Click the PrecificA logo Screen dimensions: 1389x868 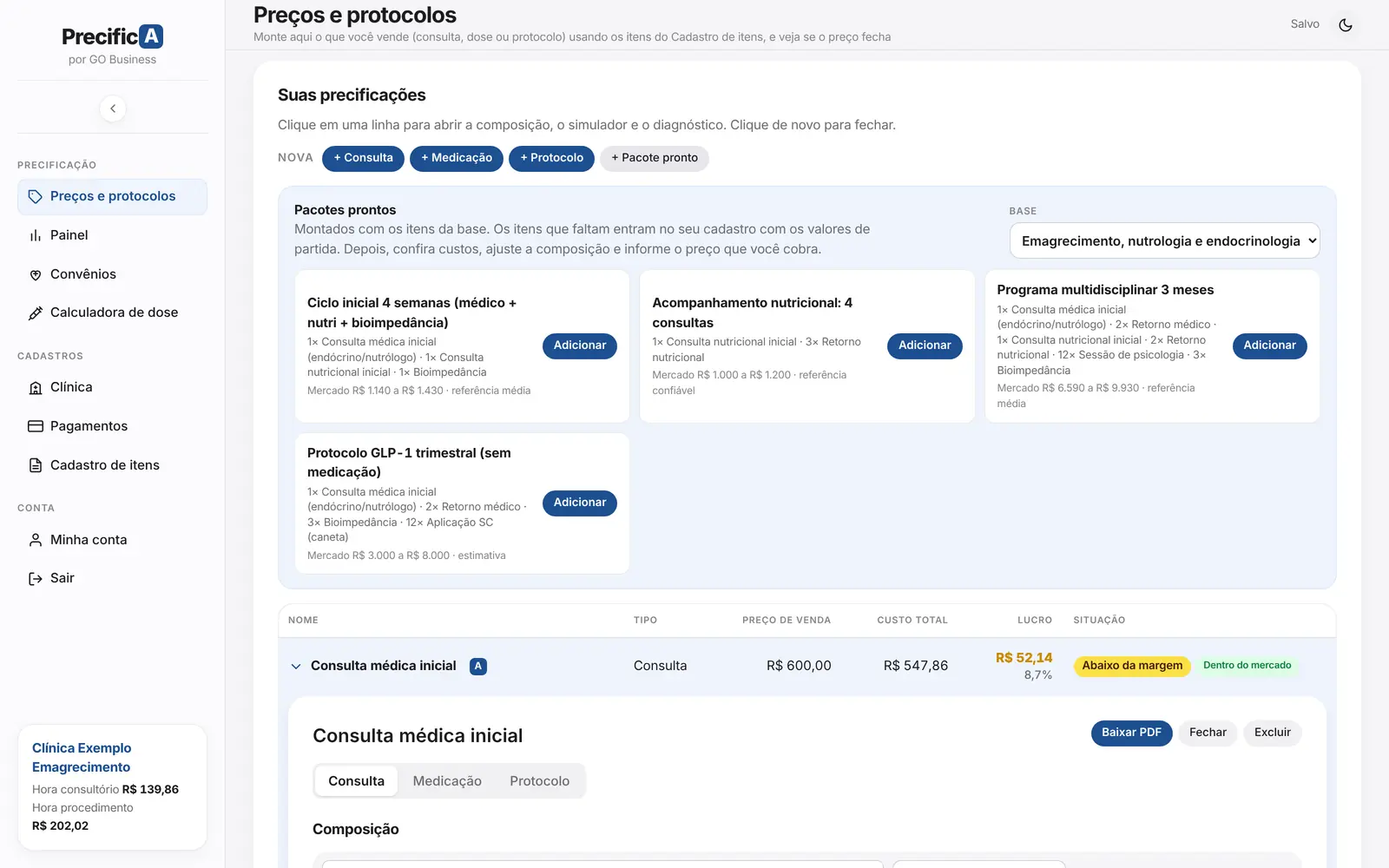(x=113, y=36)
